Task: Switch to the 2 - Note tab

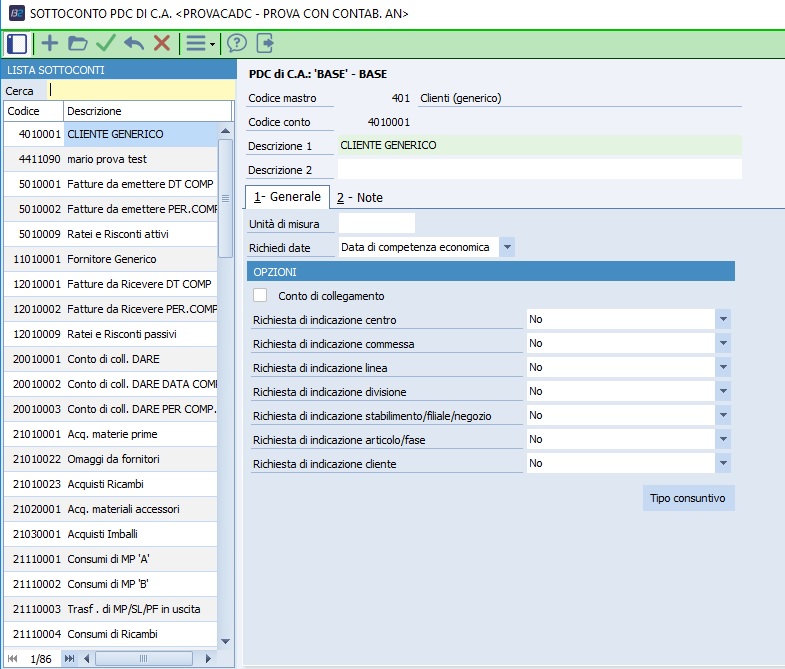Action: pyautogui.click(x=359, y=198)
